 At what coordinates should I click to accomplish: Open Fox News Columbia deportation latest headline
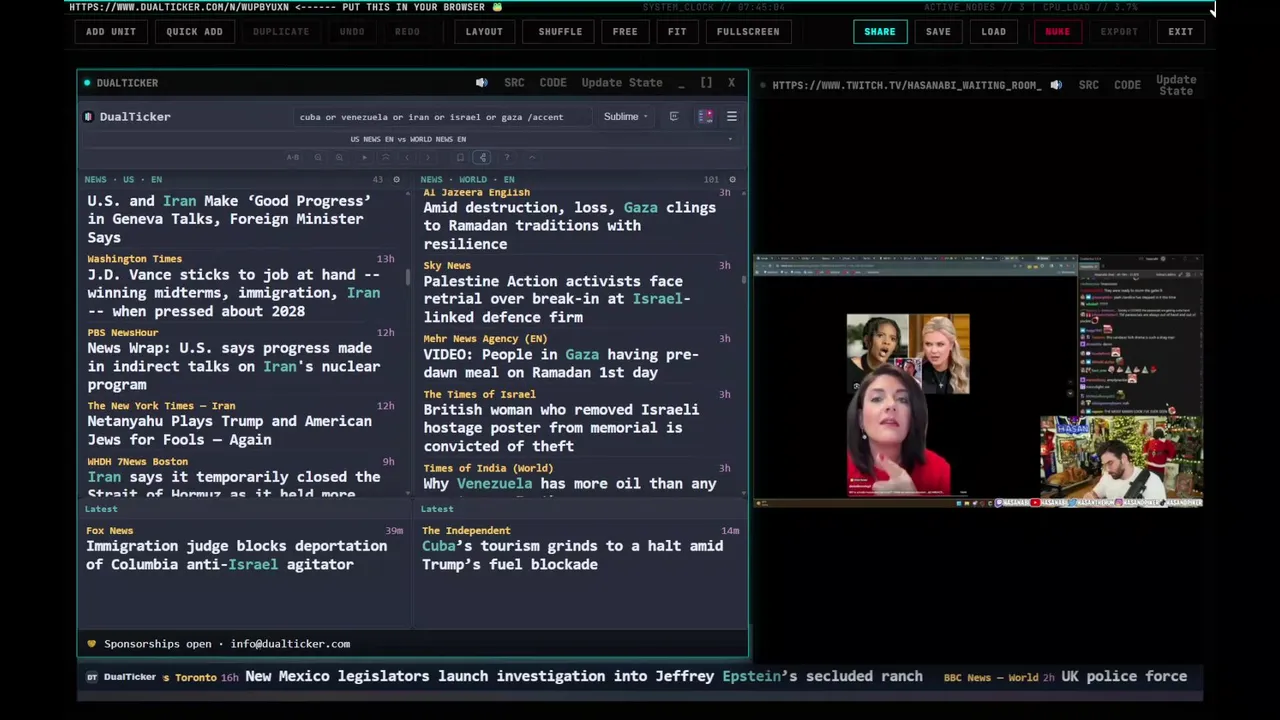pos(236,555)
